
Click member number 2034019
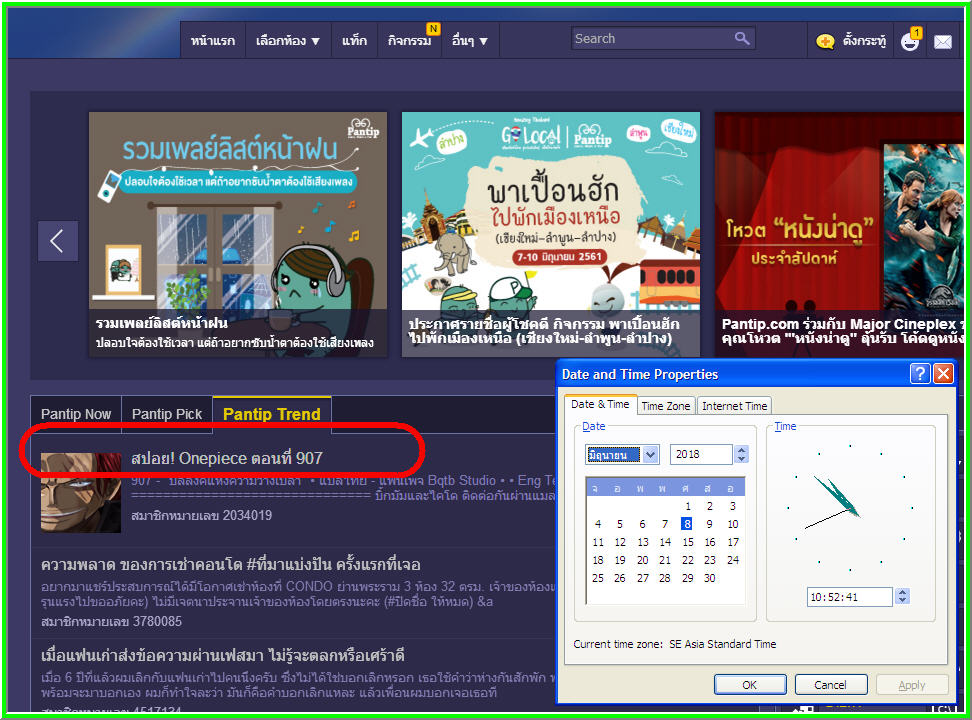tap(201, 515)
